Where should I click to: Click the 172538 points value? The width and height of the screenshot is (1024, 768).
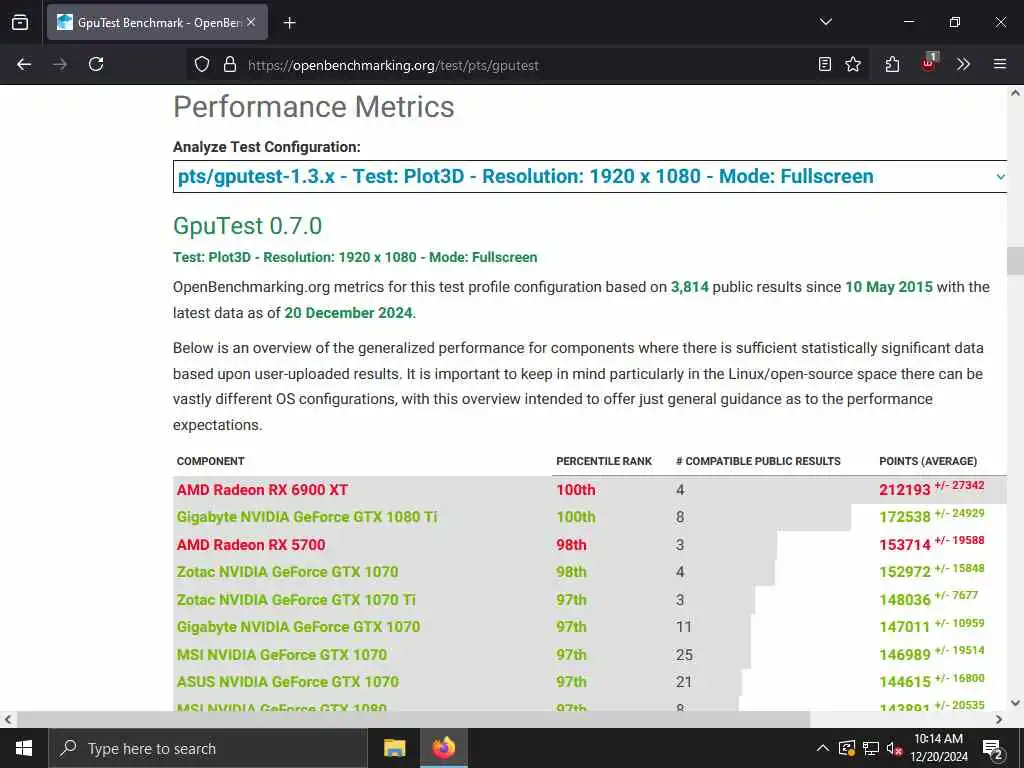click(904, 517)
